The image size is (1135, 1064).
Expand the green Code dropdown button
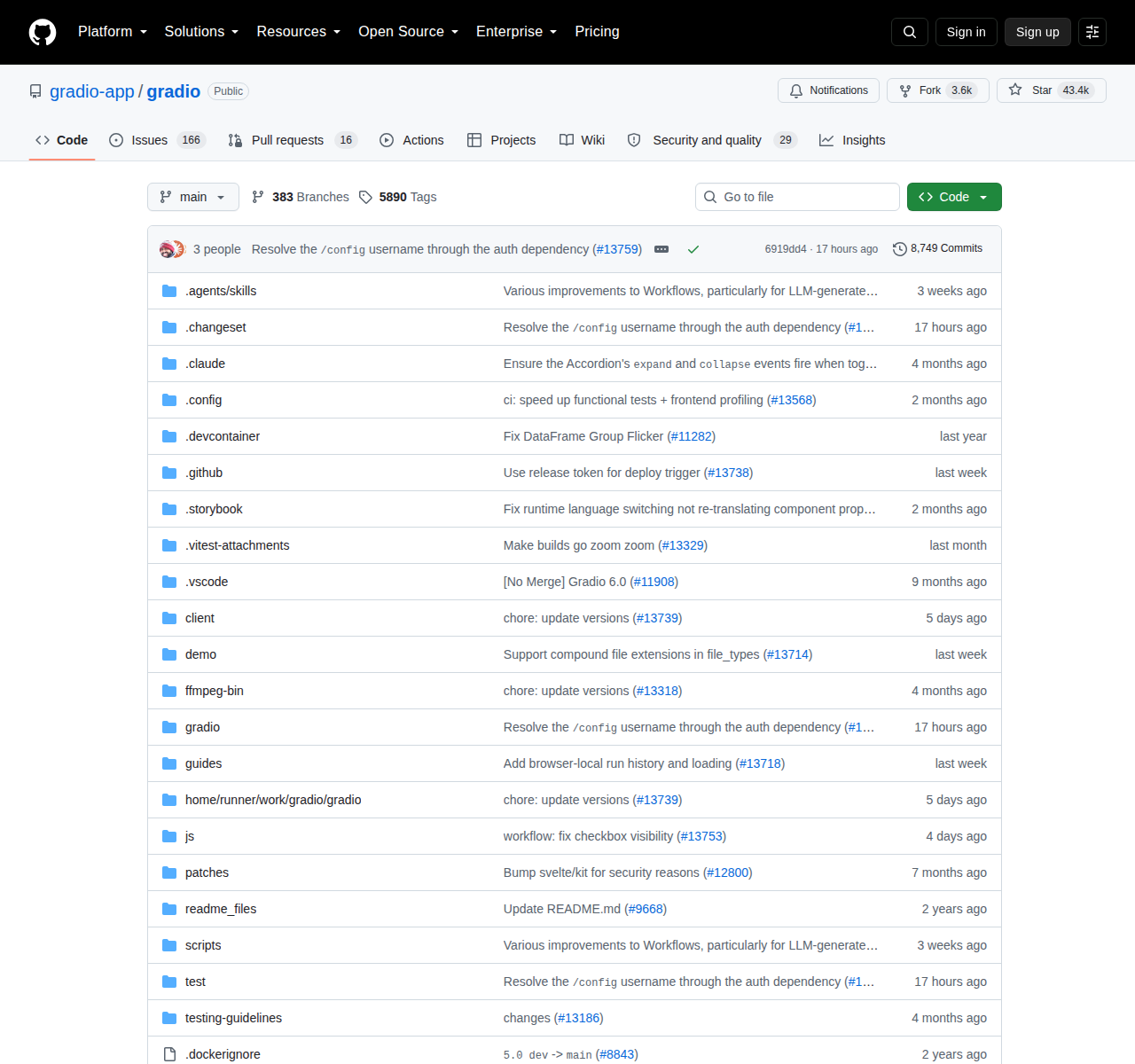pos(954,197)
